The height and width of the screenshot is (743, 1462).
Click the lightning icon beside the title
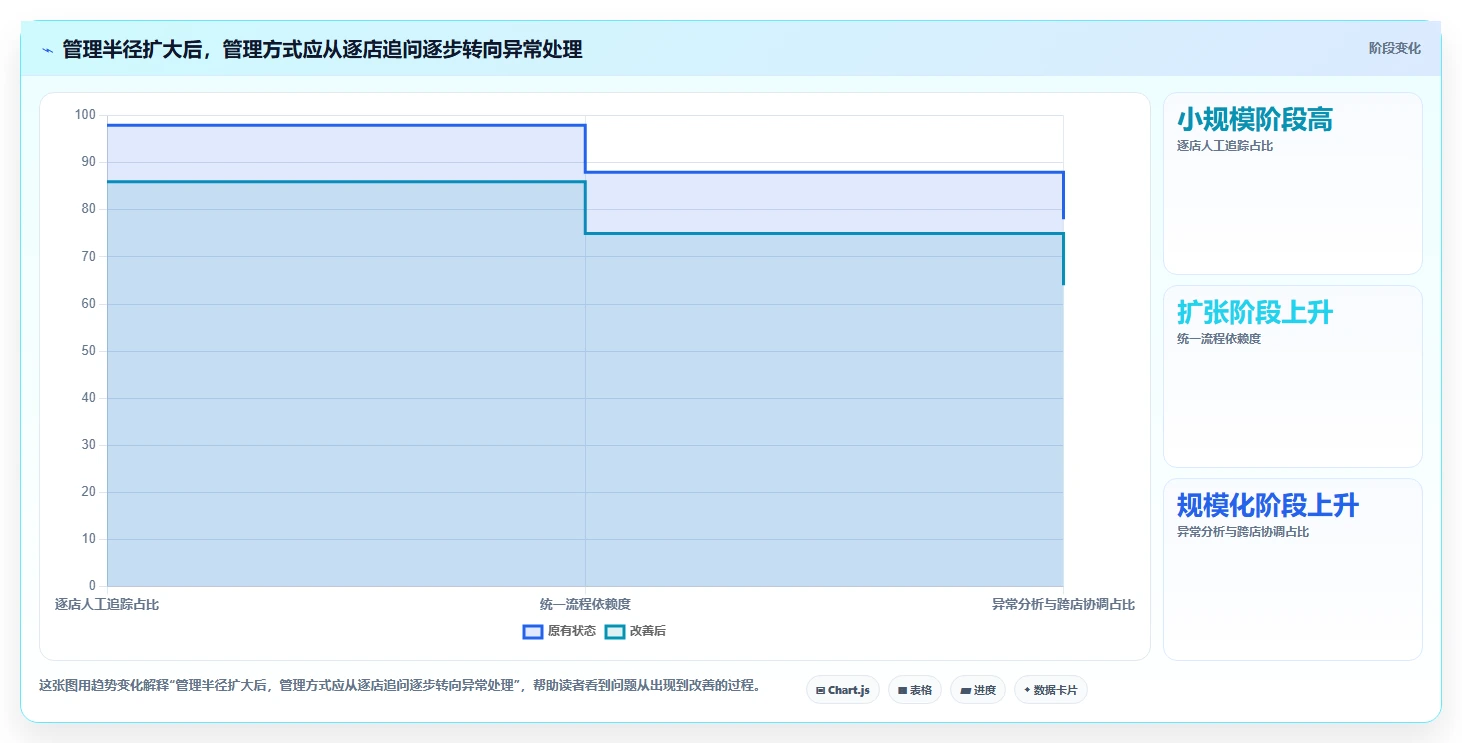48,50
